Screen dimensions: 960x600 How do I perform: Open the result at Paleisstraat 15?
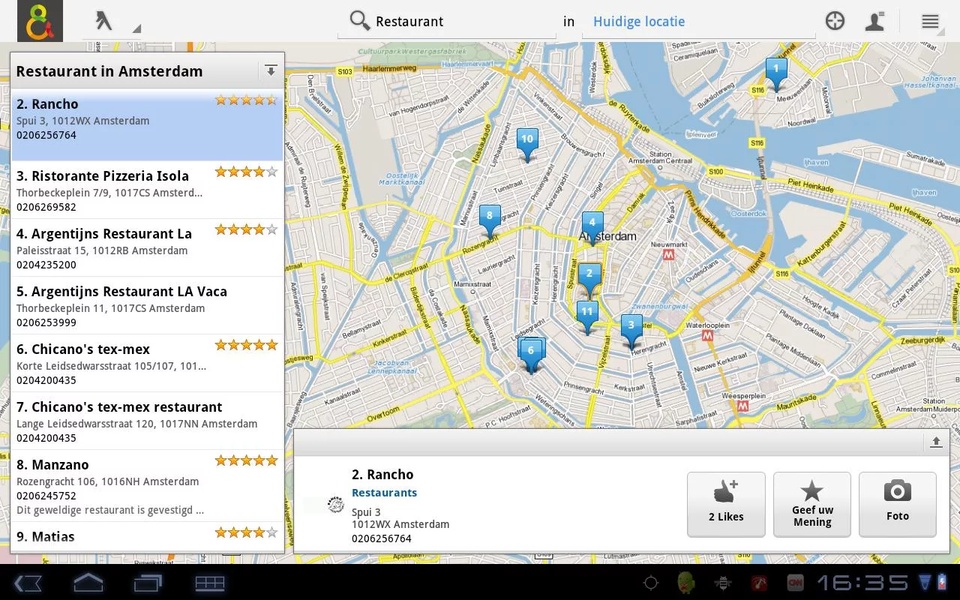coord(147,247)
